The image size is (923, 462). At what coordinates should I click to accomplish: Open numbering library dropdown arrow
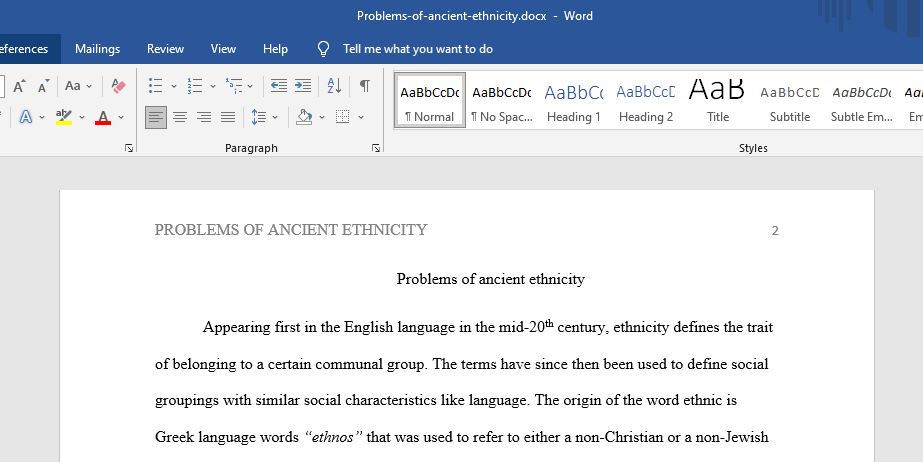coord(213,86)
